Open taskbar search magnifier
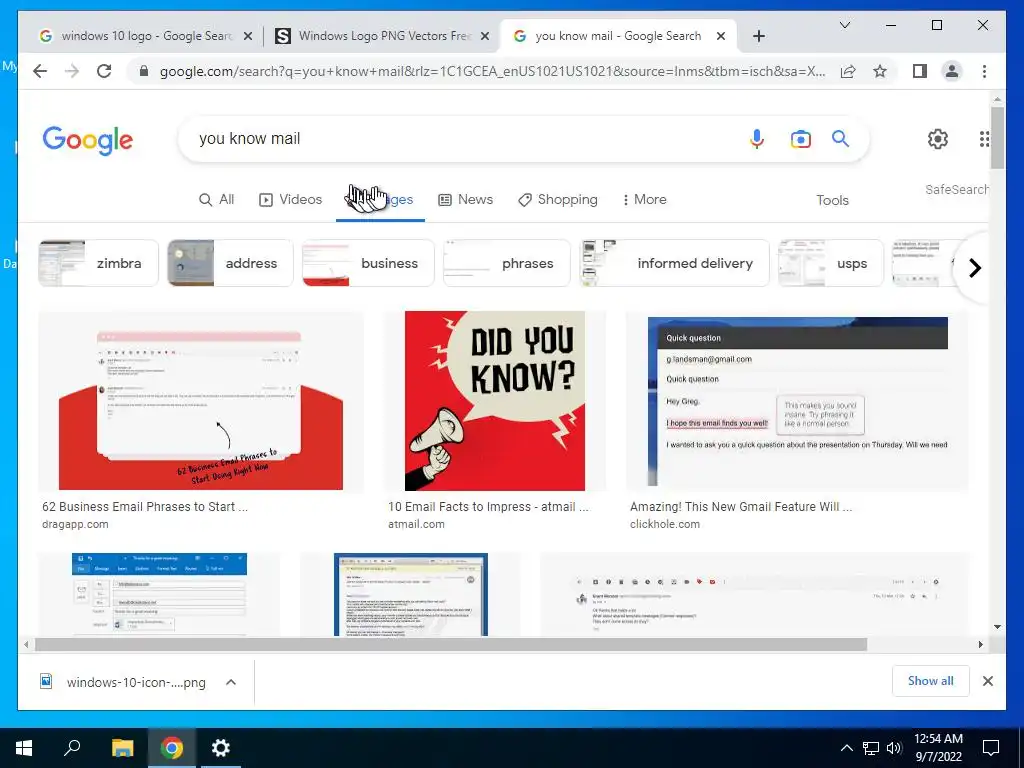 [x=72, y=748]
